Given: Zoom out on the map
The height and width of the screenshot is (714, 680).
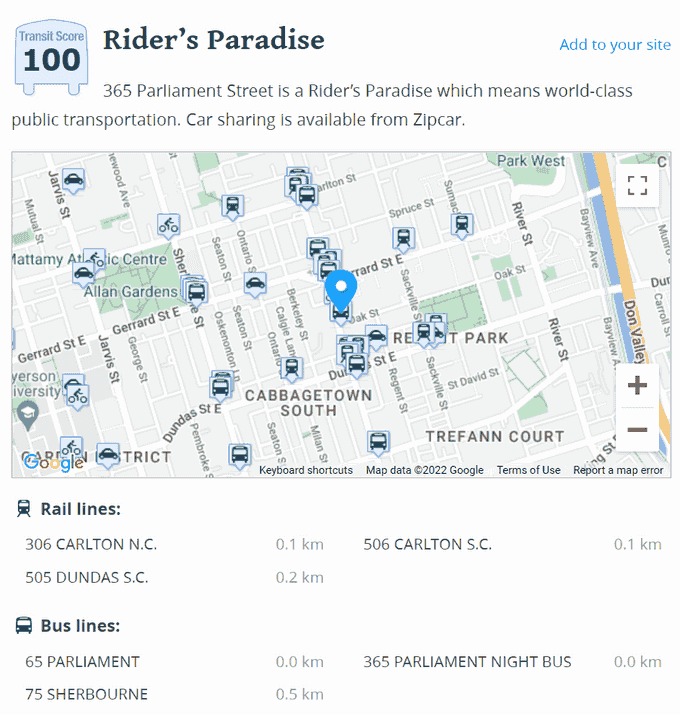Looking at the screenshot, I should [x=637, y=429].
